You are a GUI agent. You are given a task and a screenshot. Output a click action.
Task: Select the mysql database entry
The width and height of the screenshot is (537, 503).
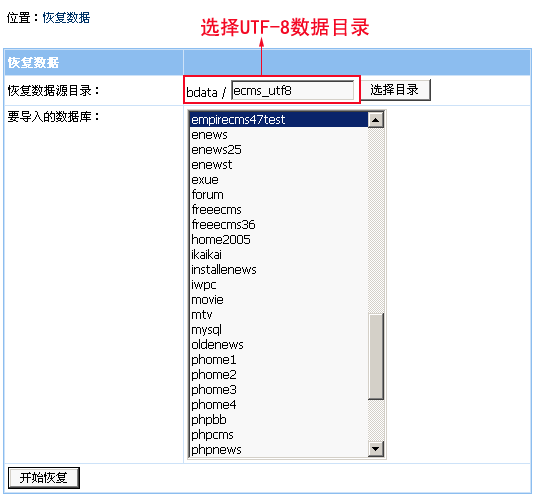coord(279,330)
